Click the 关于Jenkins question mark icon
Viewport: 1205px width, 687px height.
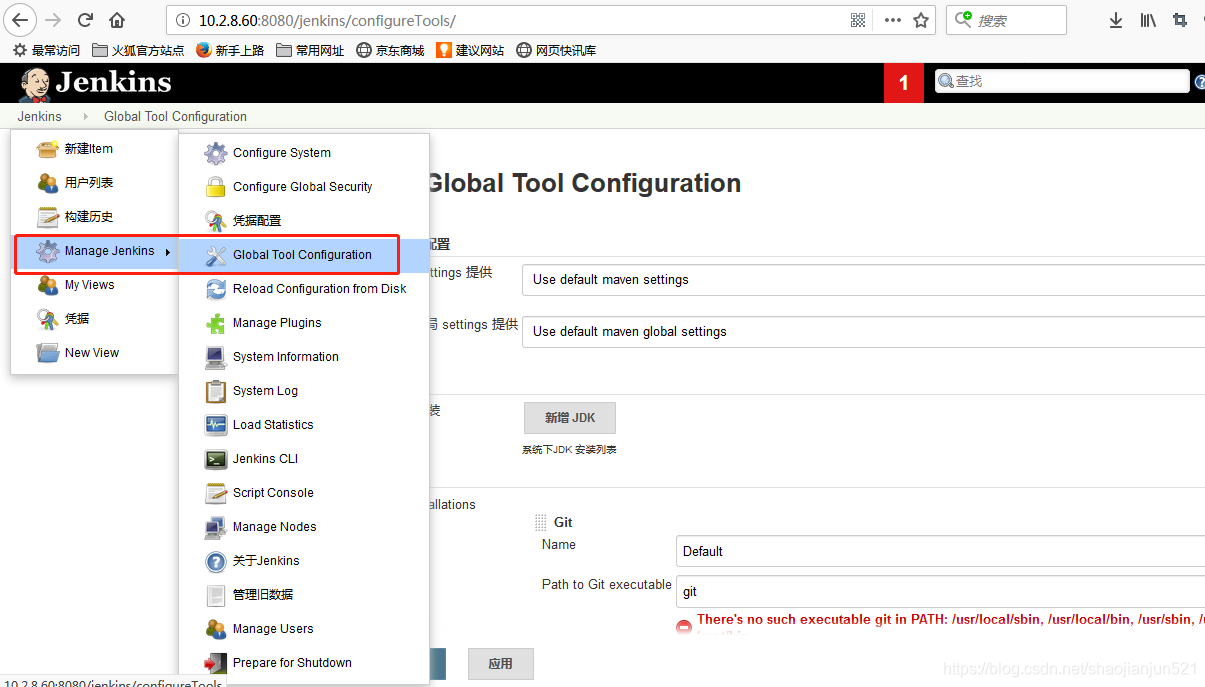point(216,561)
